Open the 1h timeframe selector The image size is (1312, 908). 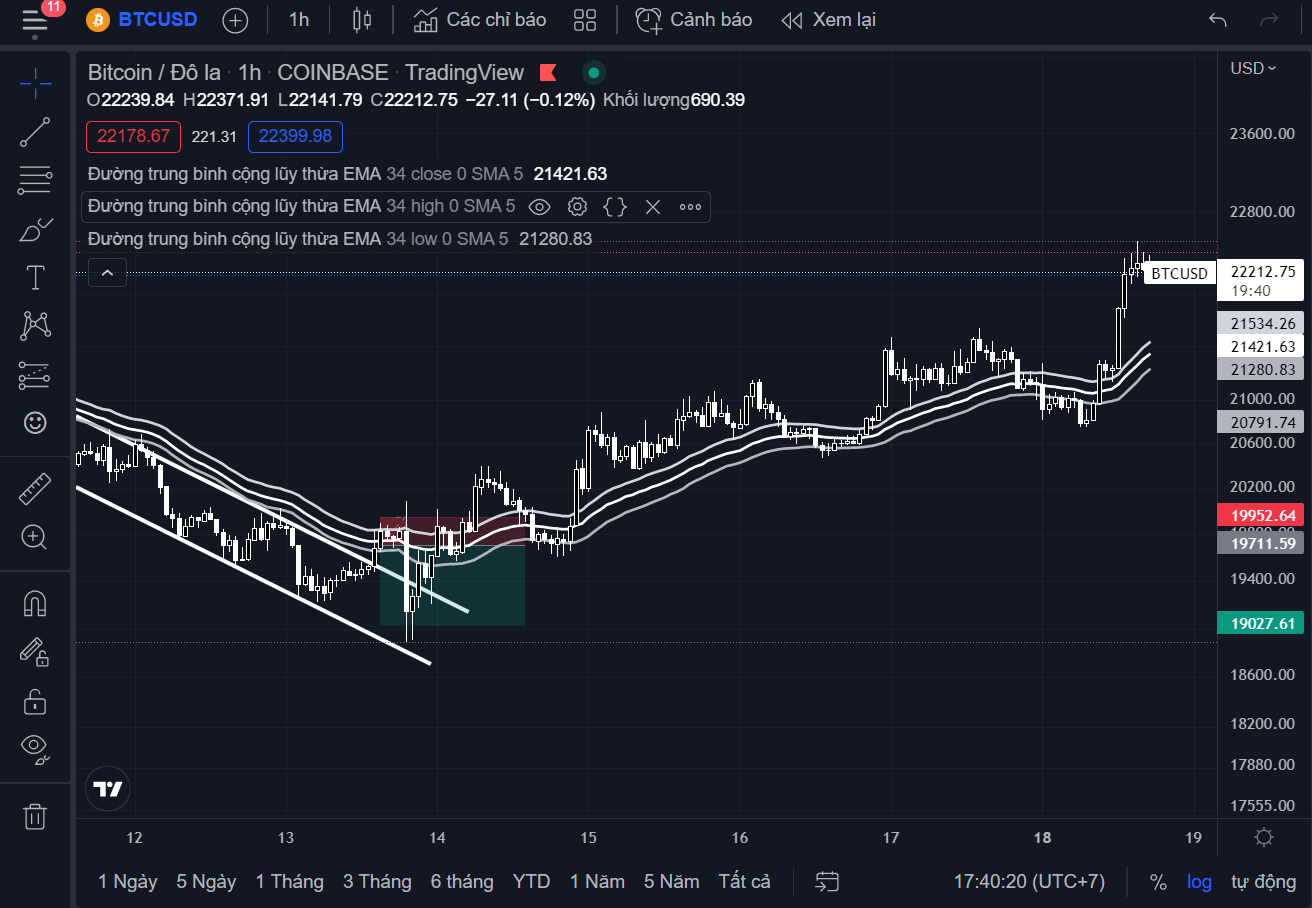tap(299, 20)
